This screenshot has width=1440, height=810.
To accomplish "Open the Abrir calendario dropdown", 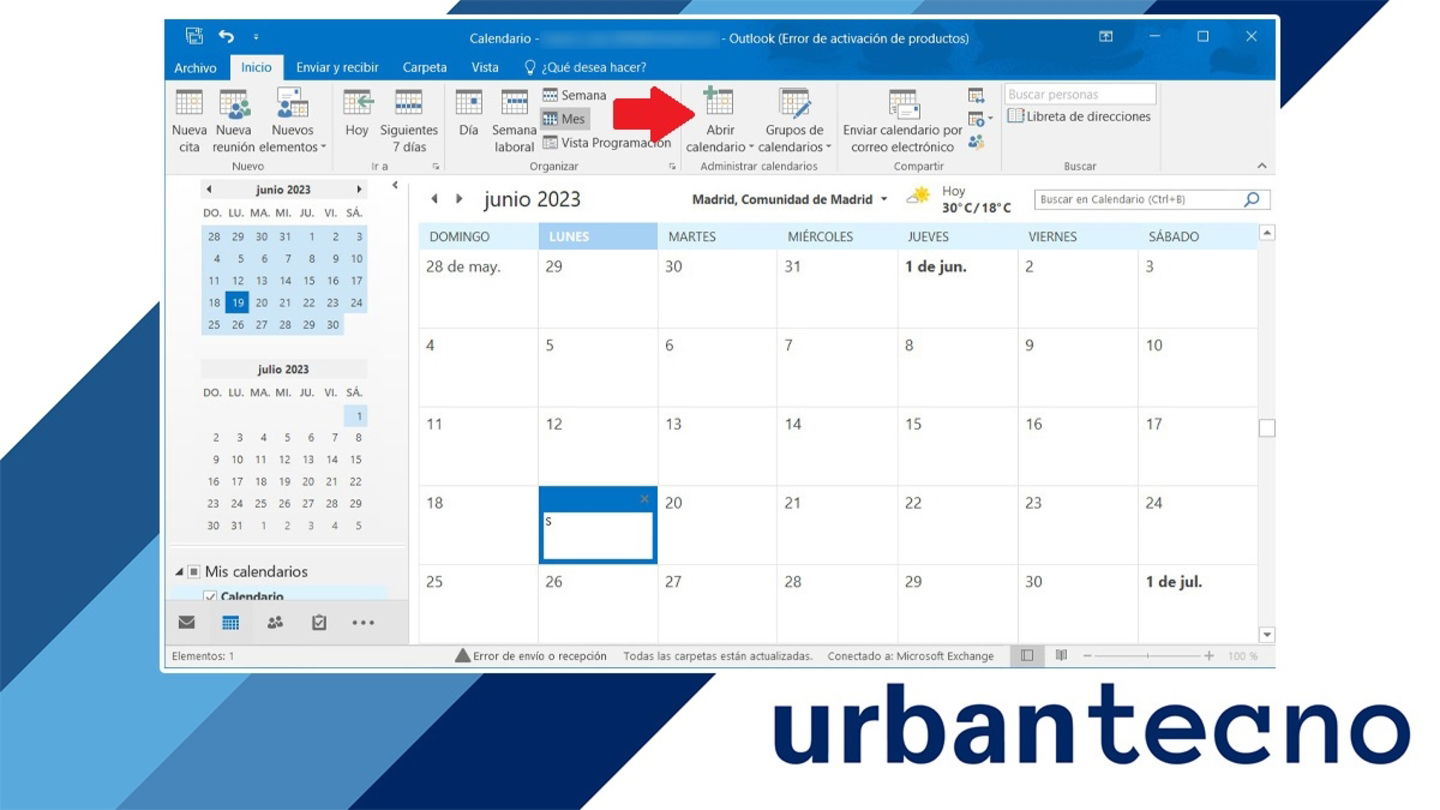I will pos(719,121).
